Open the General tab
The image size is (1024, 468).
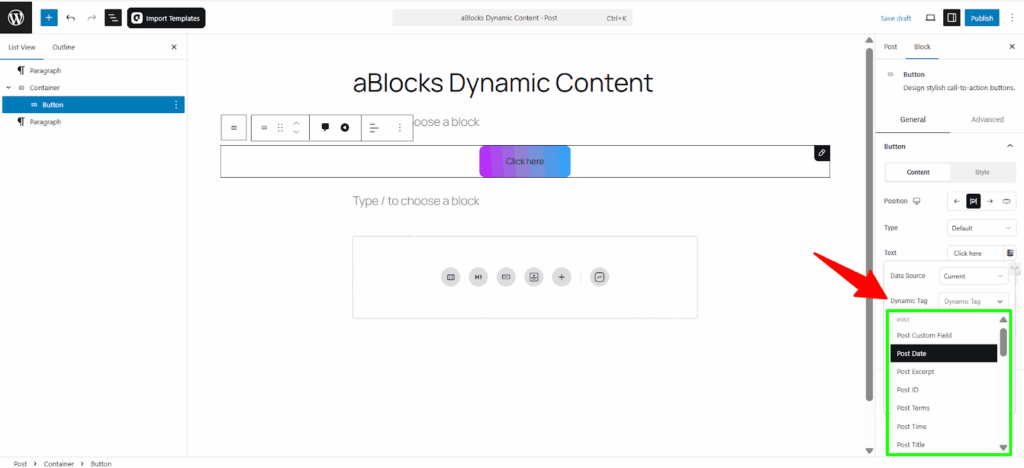[913, 119]
